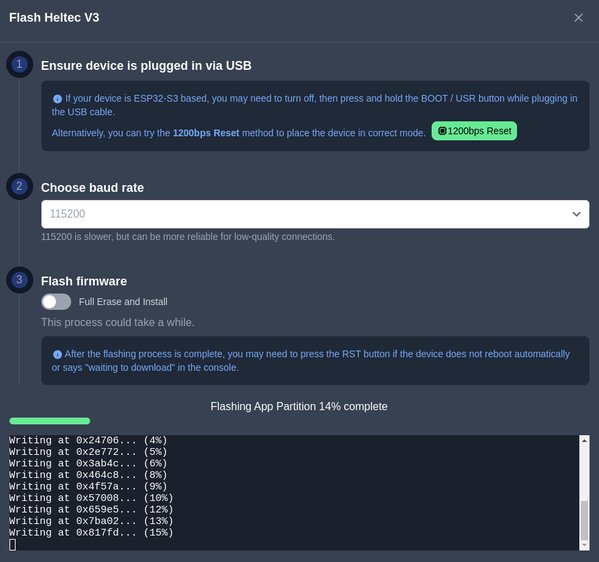
Task: Click 'Full Erase and Install' label
Action: (123, 302)
